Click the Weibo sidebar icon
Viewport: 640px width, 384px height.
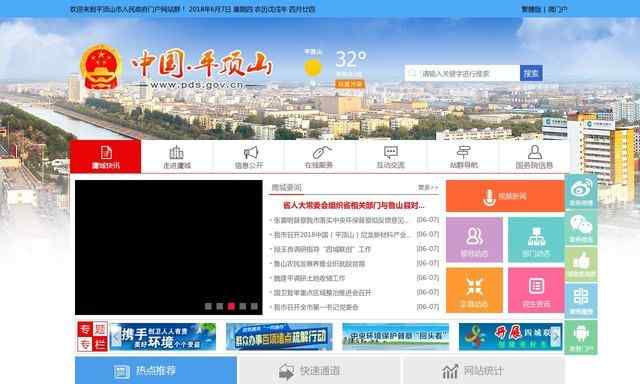point(581,191)
